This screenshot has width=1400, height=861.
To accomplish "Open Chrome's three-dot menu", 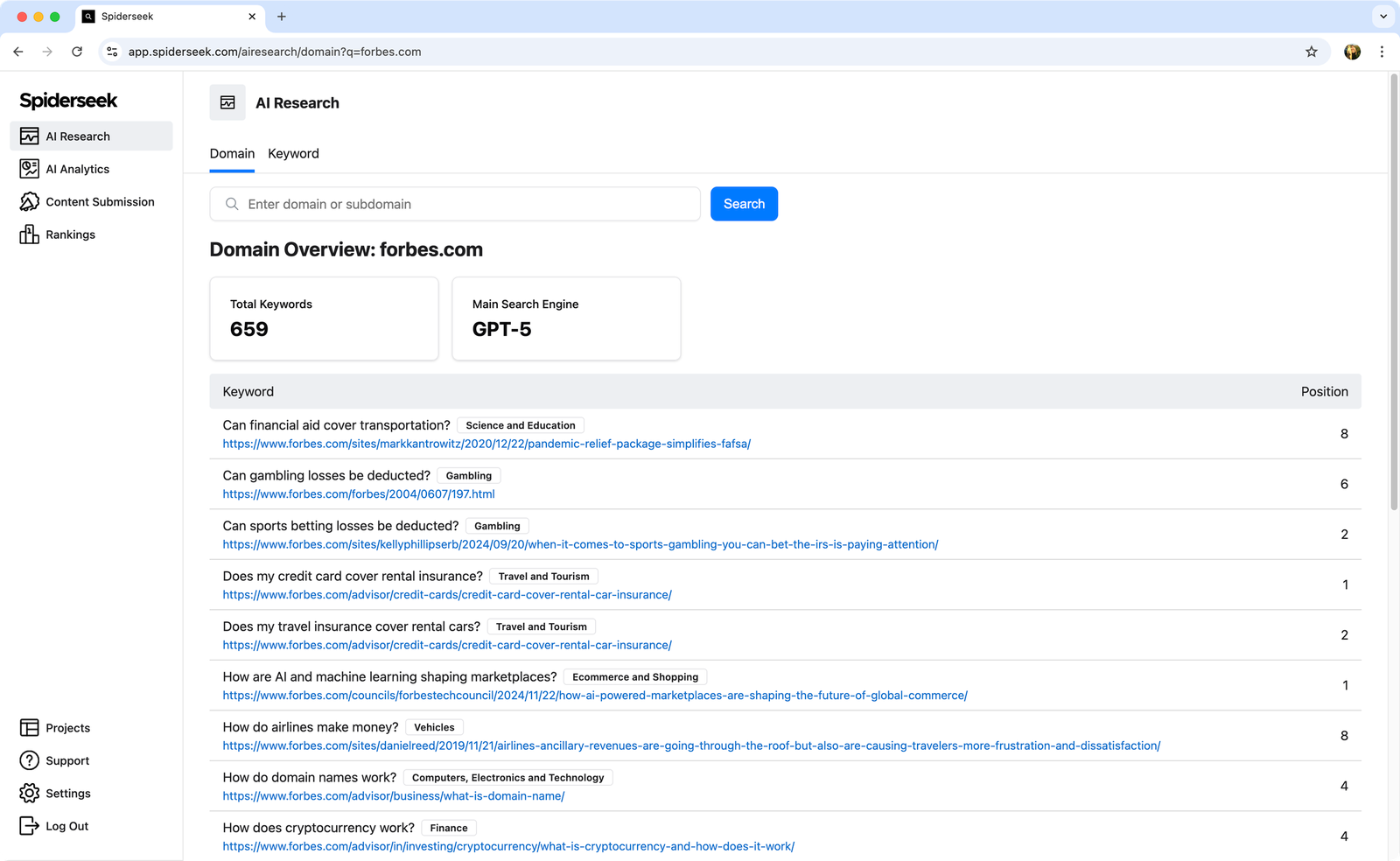I will click(x=1382, y=52).
